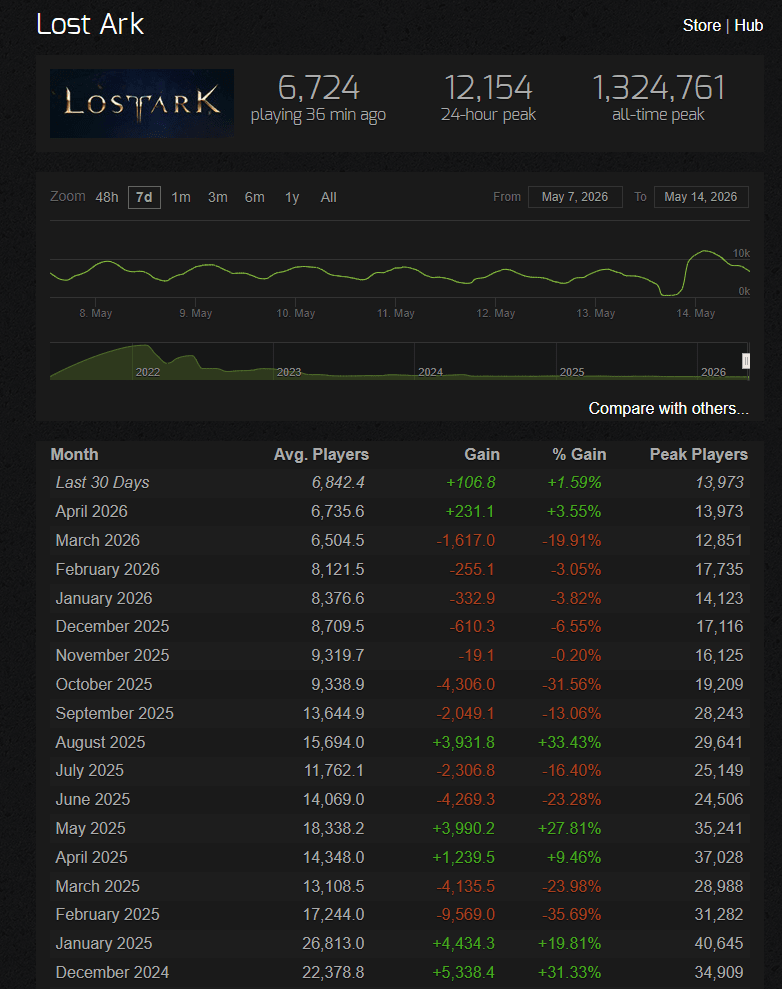The image size is (782, 989).
Task: Select the 48h zoom range
Action: 107,197
